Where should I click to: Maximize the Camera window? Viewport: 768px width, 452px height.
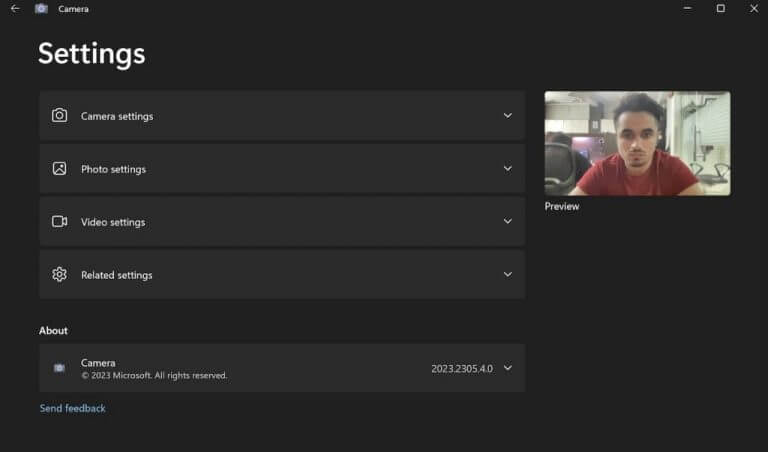coord(720,8)
